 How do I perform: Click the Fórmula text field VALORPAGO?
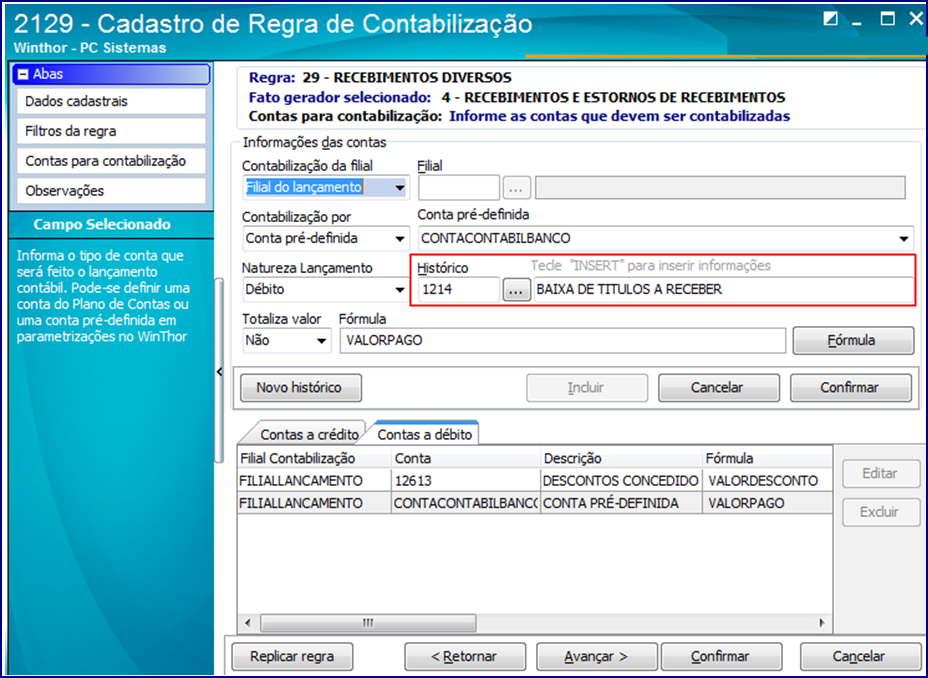[x=562, y=341]
